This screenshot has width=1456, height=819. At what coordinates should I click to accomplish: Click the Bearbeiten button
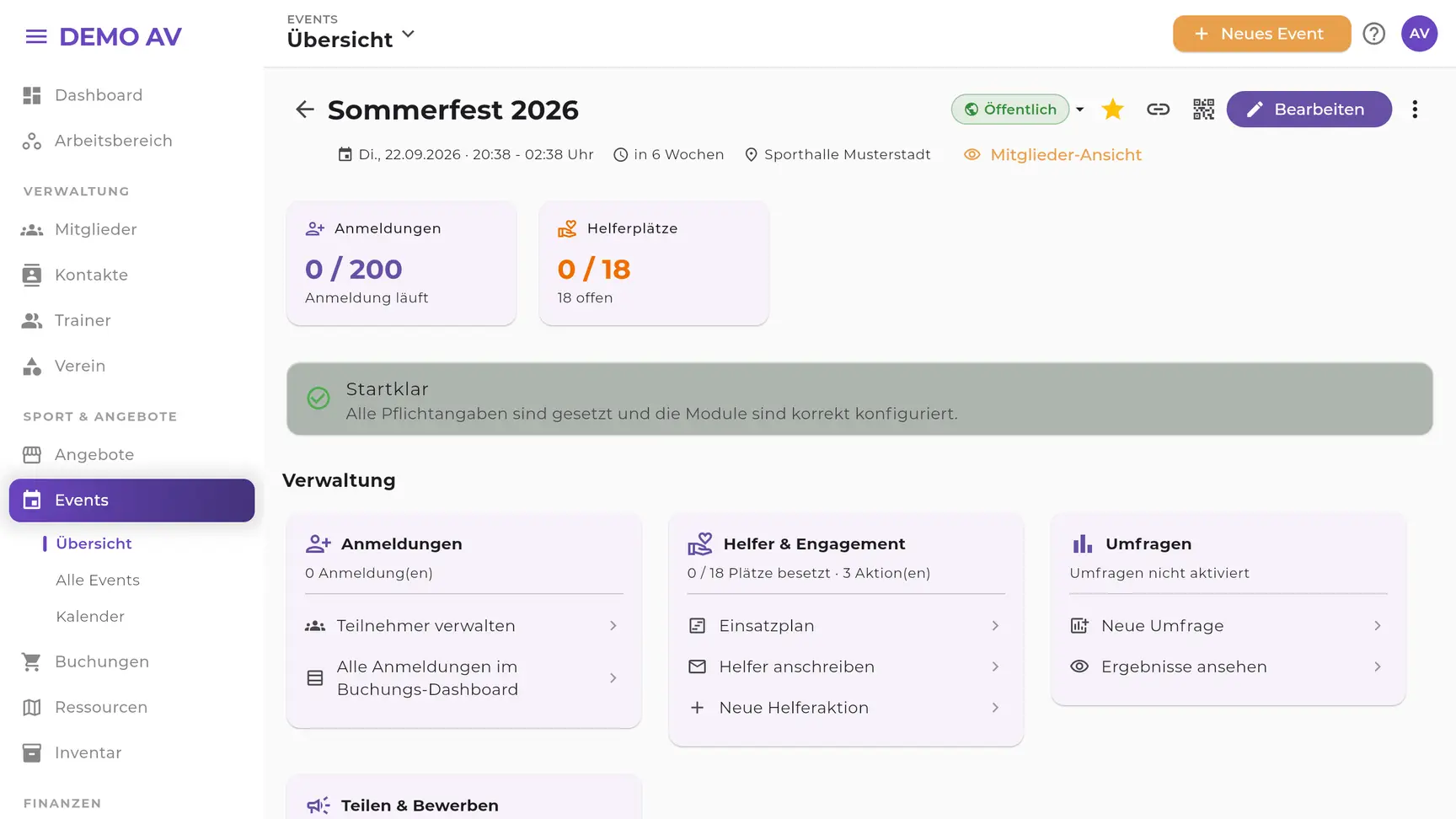(x=1309, y=110)
